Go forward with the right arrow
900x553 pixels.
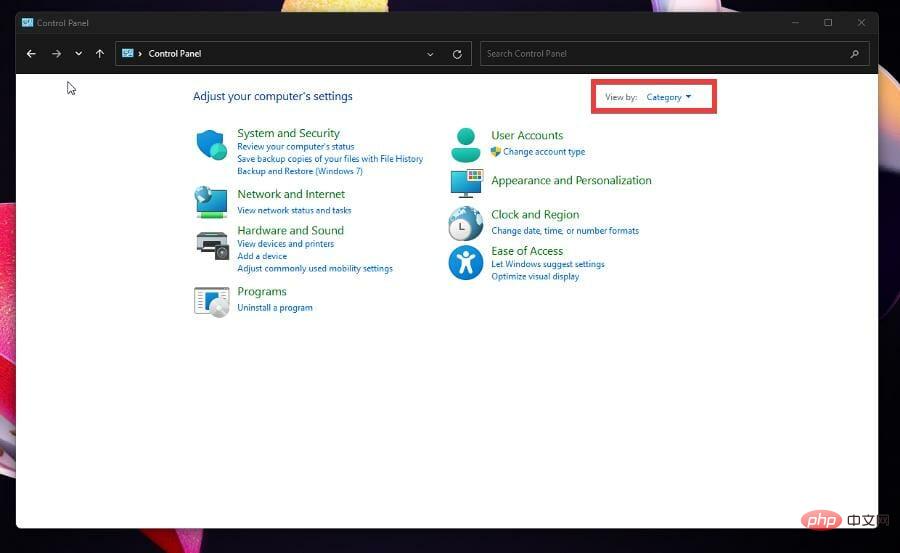point(56,53)
